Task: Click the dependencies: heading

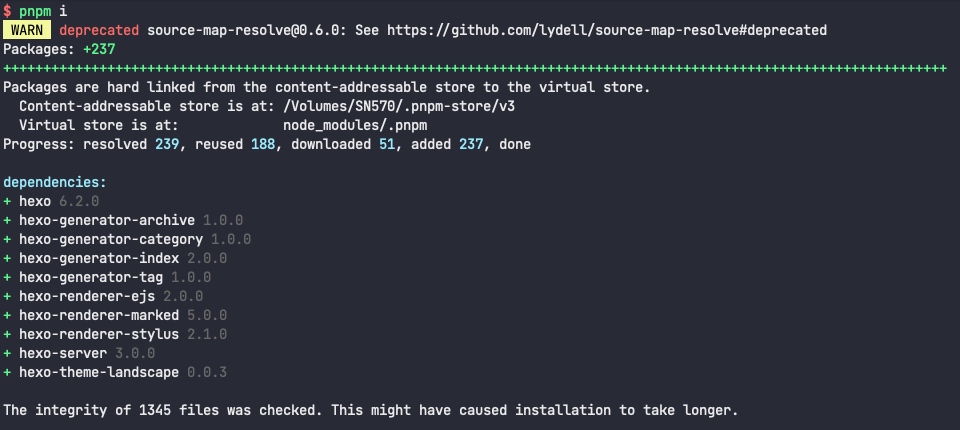Action: pos(55,183)
